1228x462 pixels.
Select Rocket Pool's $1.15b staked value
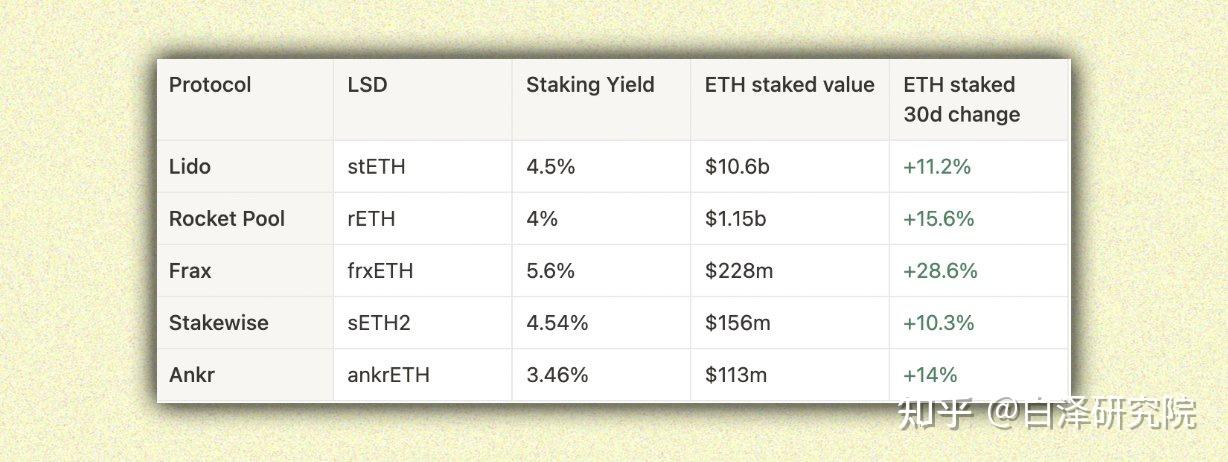735,219
